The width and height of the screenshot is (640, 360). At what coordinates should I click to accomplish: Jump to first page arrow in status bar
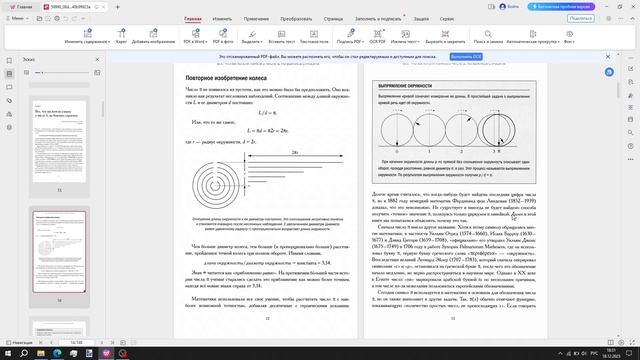tap(41, 342)
